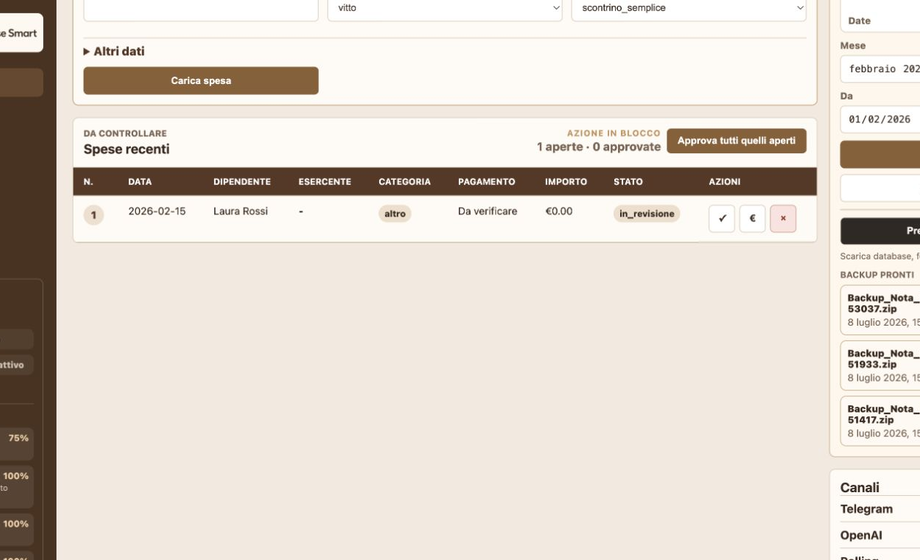Click the 75% progress item in sidebar
The image size is (920, 560).
click(x=16, y=443)
